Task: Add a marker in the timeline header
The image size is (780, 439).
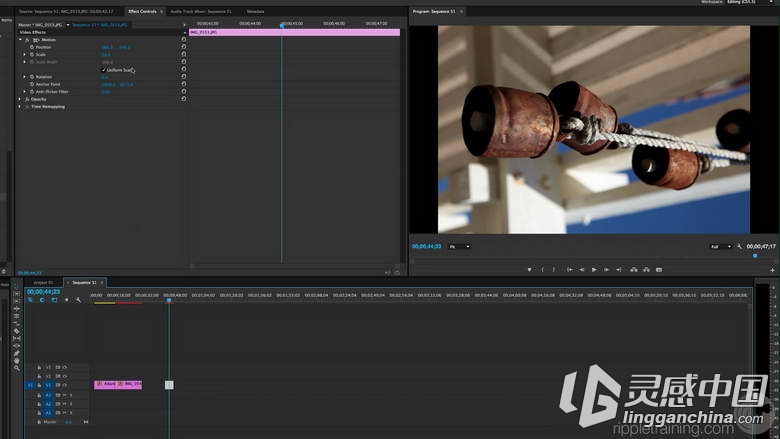Action: [66, 300]
